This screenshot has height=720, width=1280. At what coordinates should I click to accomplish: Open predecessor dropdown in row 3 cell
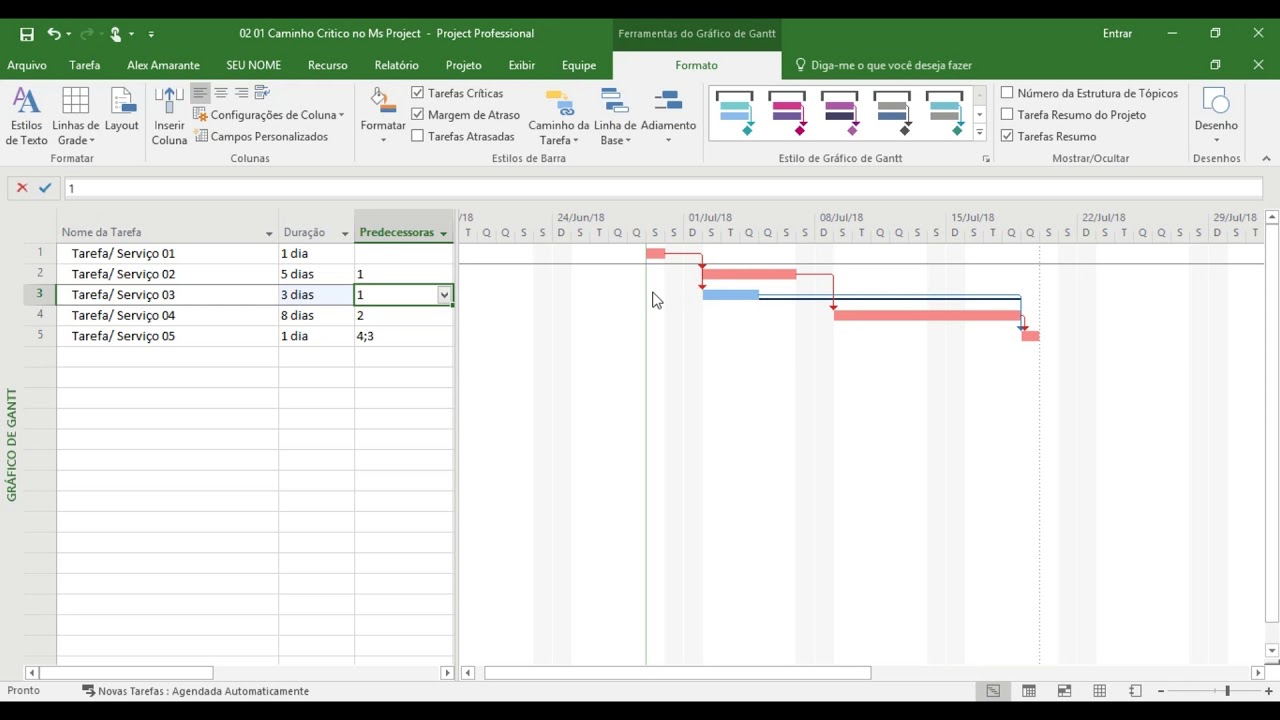coord(444,295)
